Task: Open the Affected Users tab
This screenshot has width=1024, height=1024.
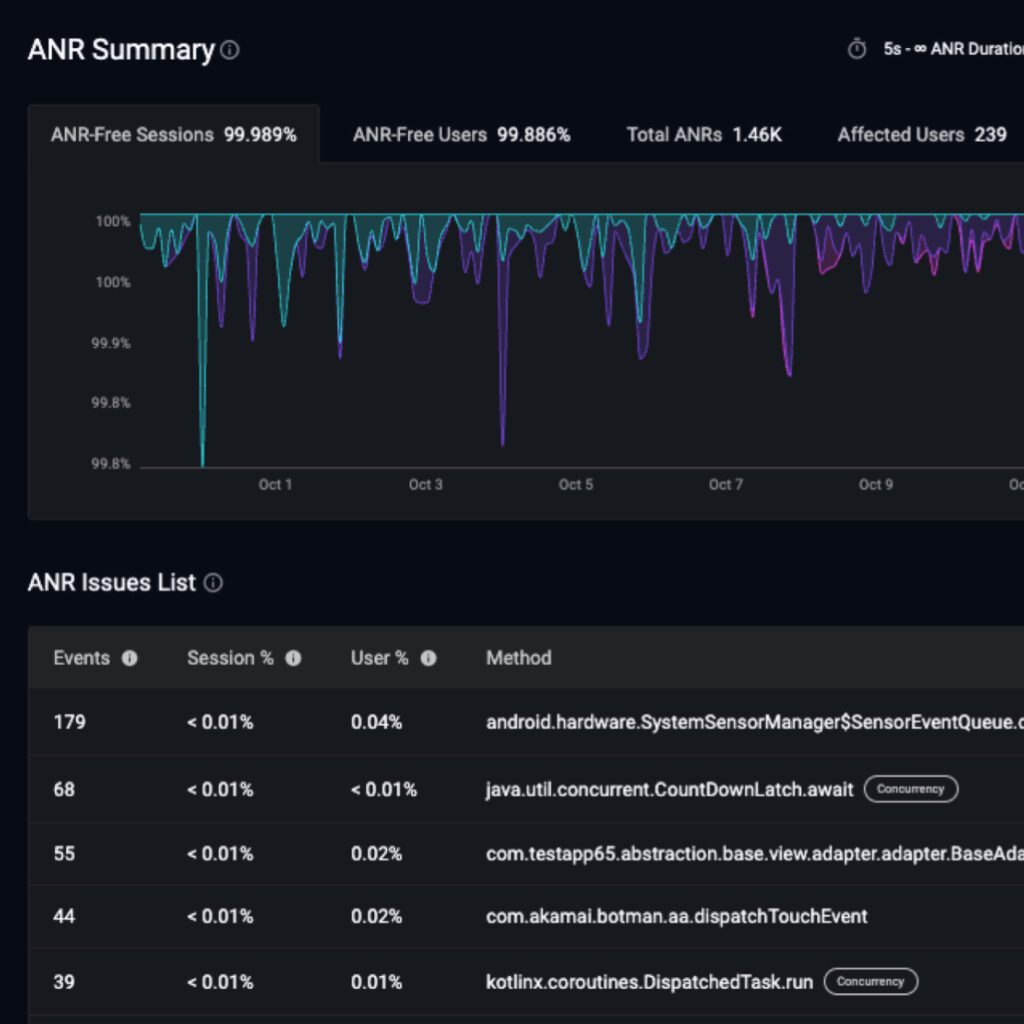Action: pos(920,134)
